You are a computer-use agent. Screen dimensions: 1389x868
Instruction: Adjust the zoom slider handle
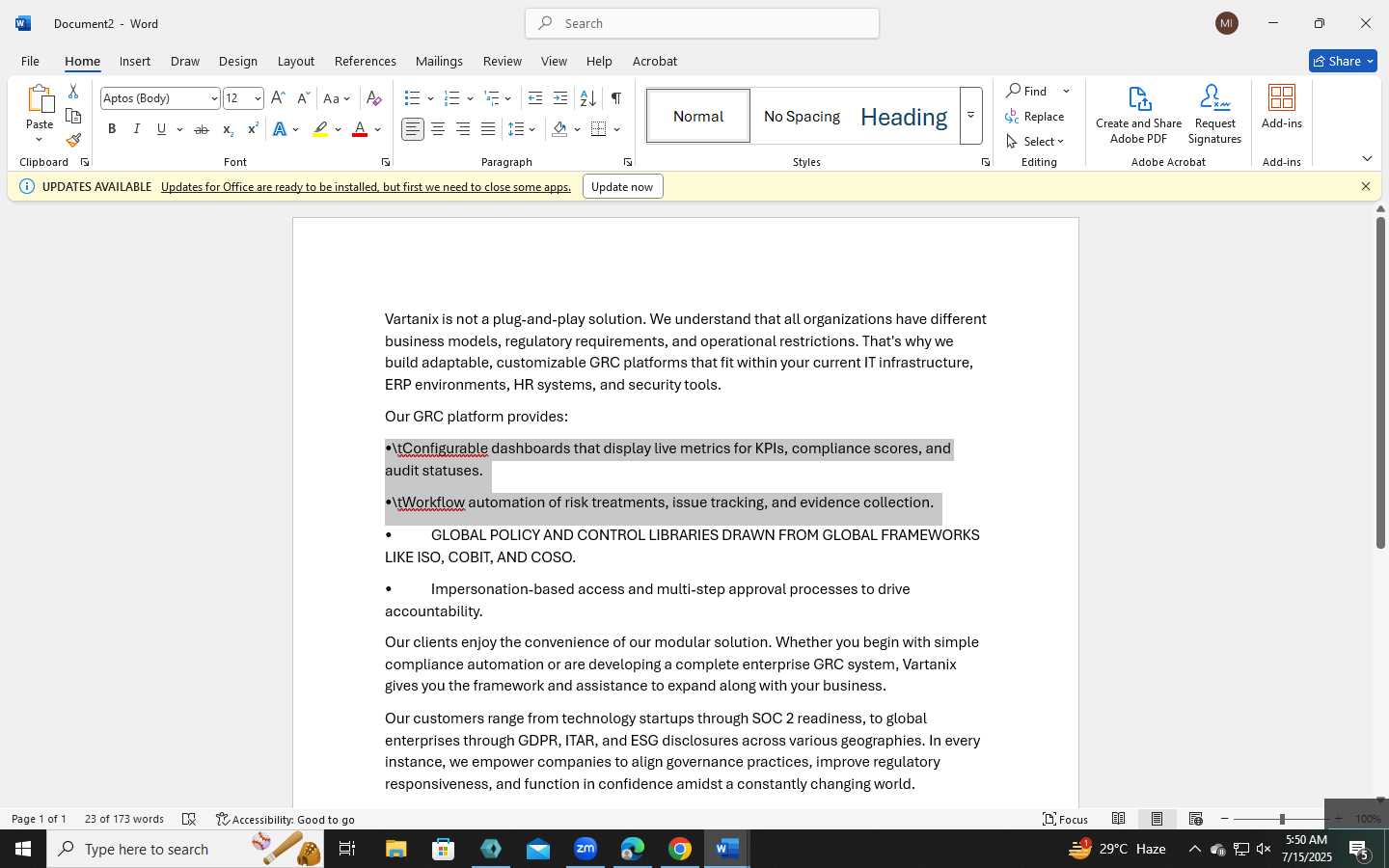pos(1282,819)
